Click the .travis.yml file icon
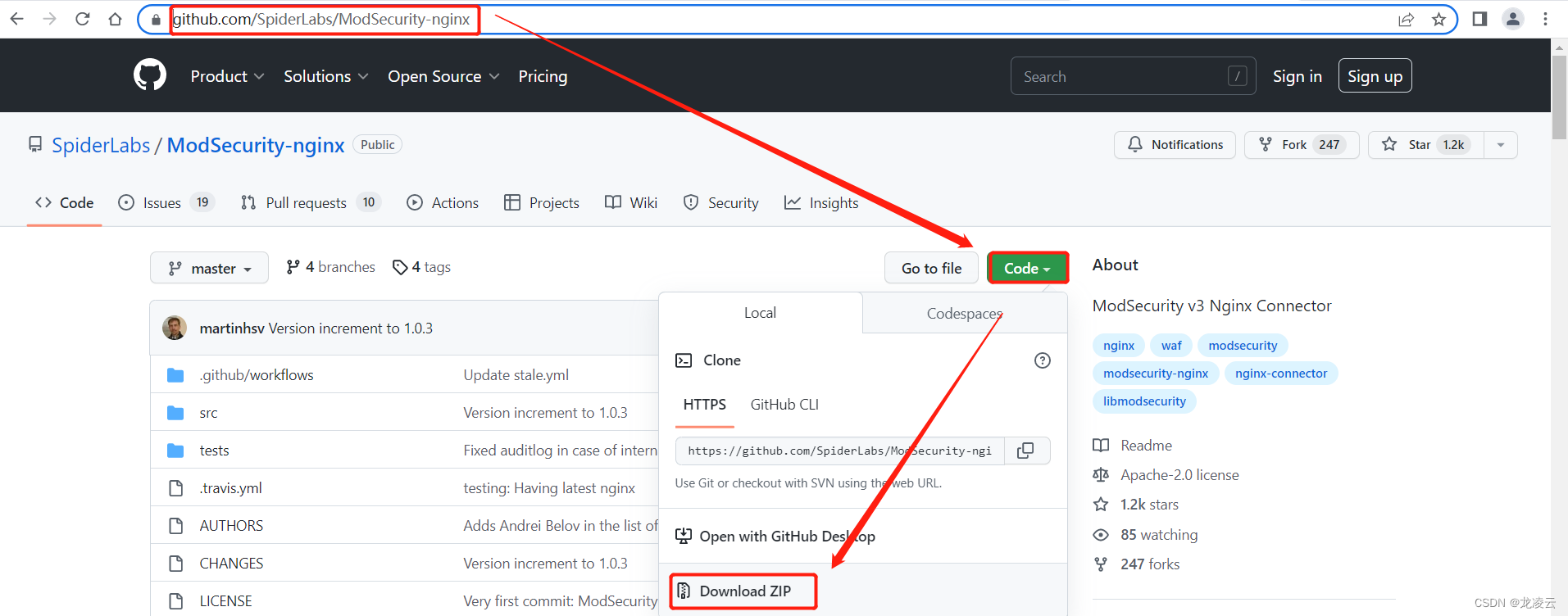 tap(175, 488)
